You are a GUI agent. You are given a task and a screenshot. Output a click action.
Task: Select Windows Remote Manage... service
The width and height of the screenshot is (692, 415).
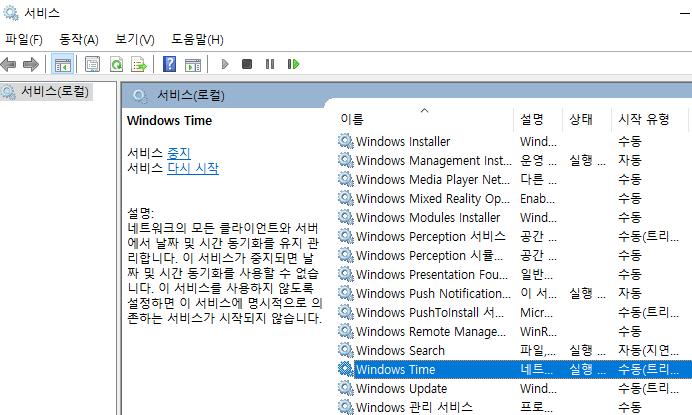(x=515, y=332)
